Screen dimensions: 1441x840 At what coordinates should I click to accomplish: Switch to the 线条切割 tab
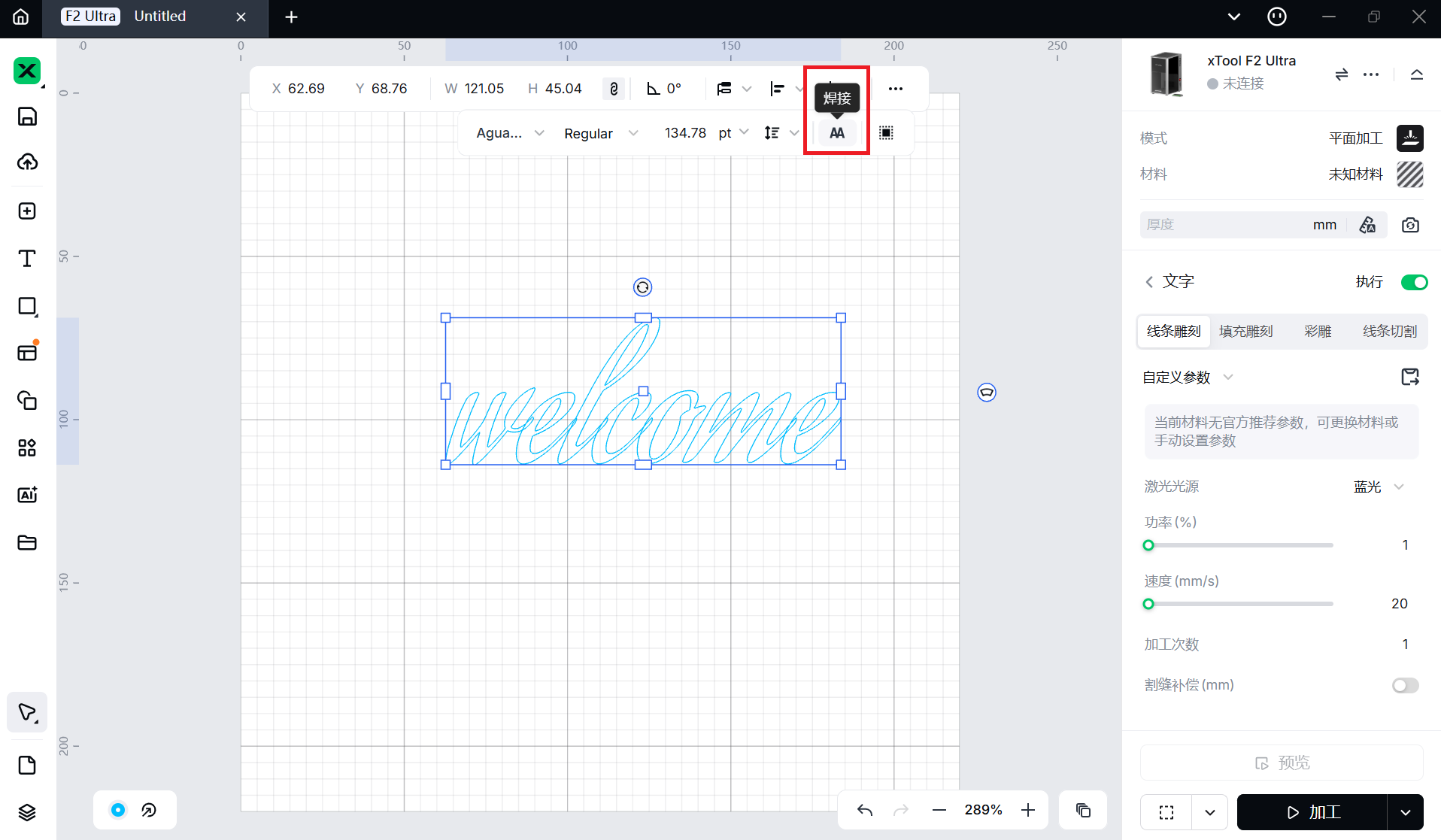[x=1389, y=332]
